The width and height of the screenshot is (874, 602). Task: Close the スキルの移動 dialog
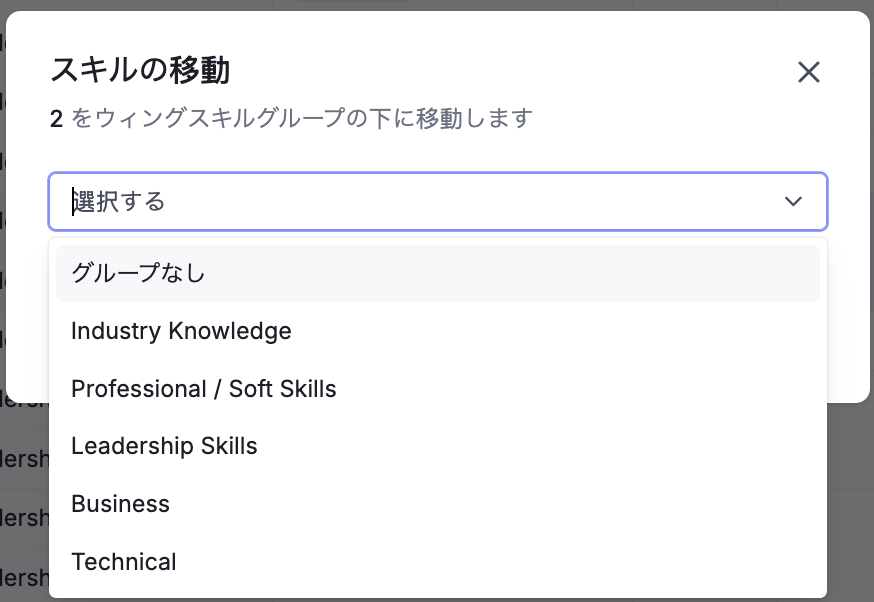pos(808,72)
